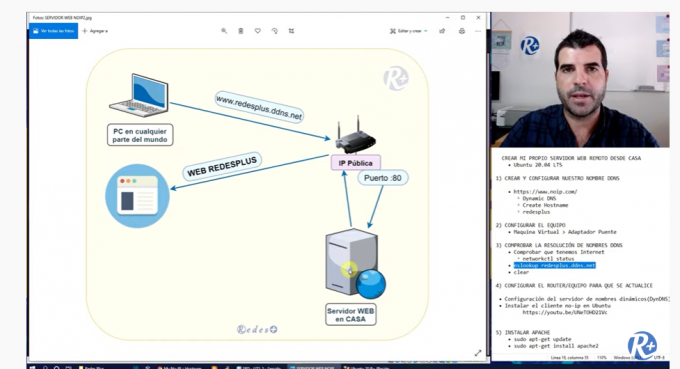
Task: Click heading '5) INSTALAR APACHE'
Action: click(523, 333)
